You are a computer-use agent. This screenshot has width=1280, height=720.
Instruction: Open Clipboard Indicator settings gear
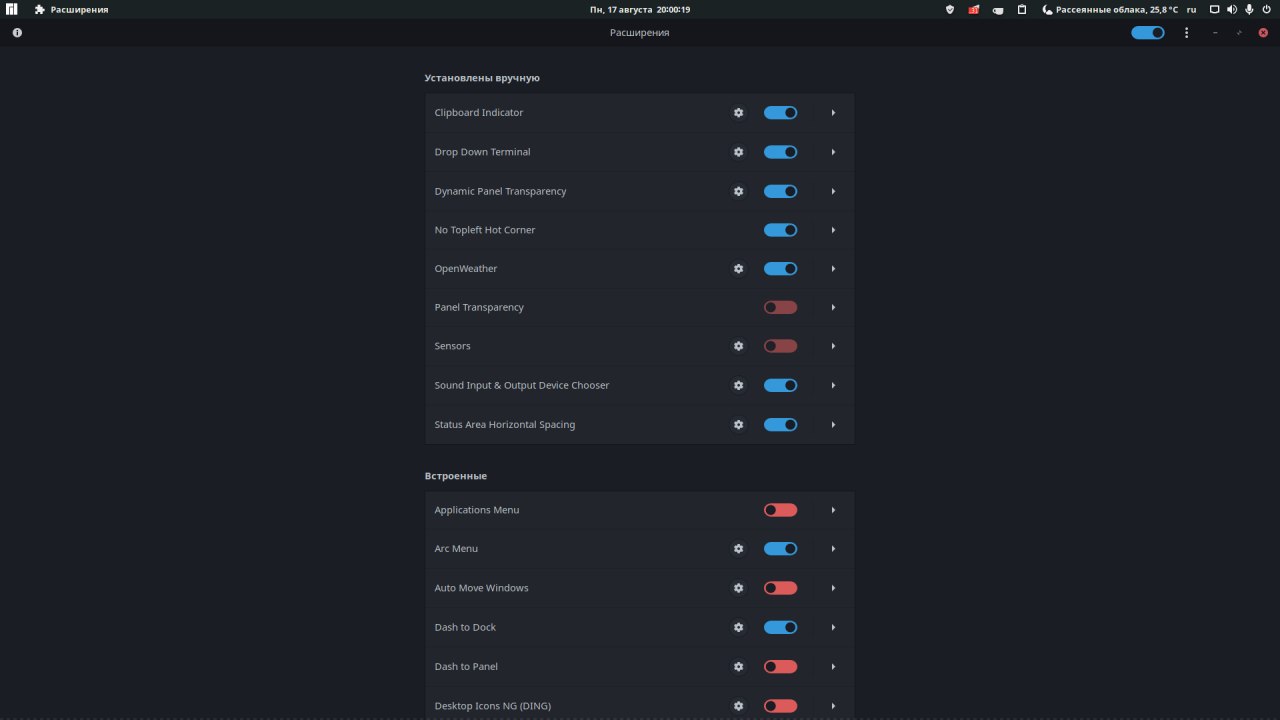738,113
